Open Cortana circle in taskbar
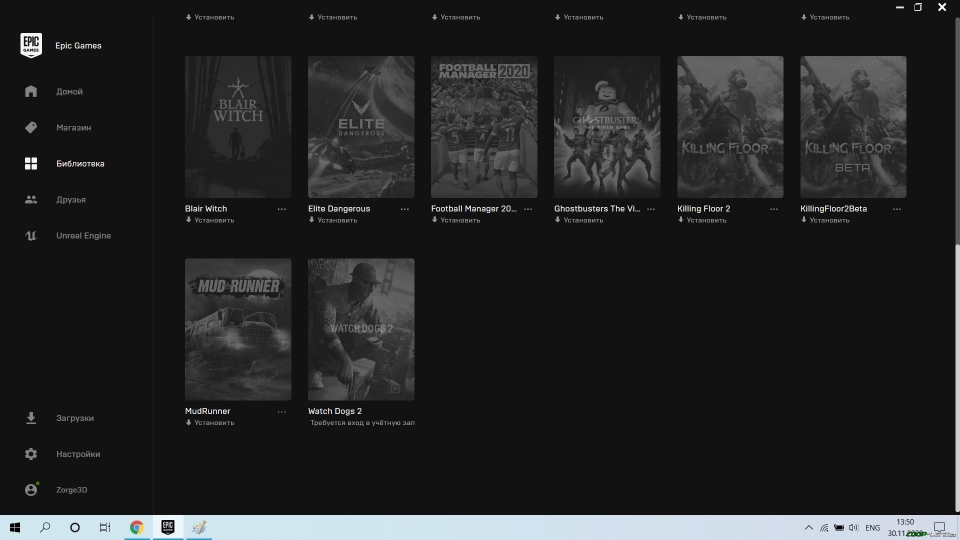Image resolution: width=960 pixels, height=540 pixels. point(75,527)
